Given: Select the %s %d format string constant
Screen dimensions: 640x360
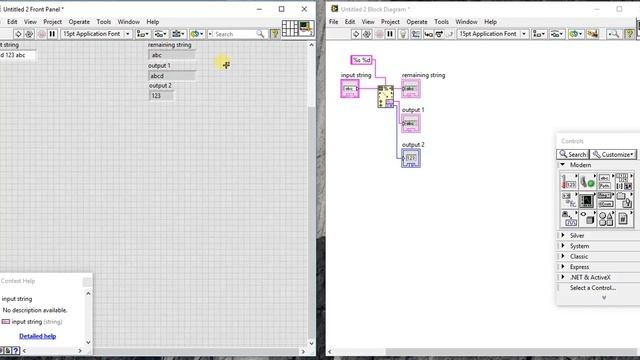Looking at the screenshot, I should [361, 60].
